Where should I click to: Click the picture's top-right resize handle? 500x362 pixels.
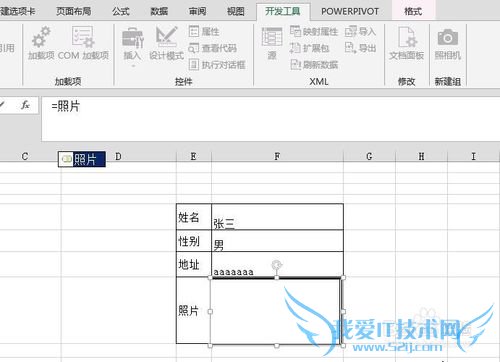click(343, 277)
